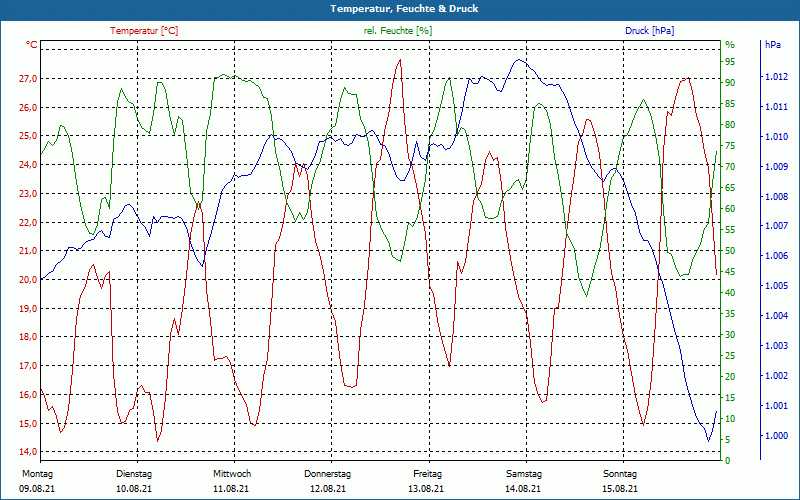
Task: Select the Montag 09.08.21 date label
Action: [37, 481]
